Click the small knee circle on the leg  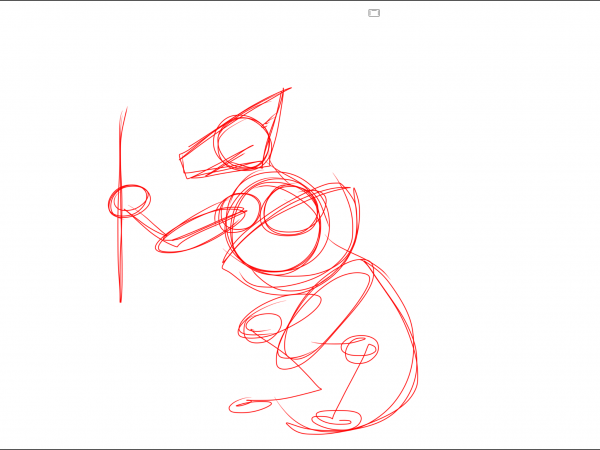point(360,349)
